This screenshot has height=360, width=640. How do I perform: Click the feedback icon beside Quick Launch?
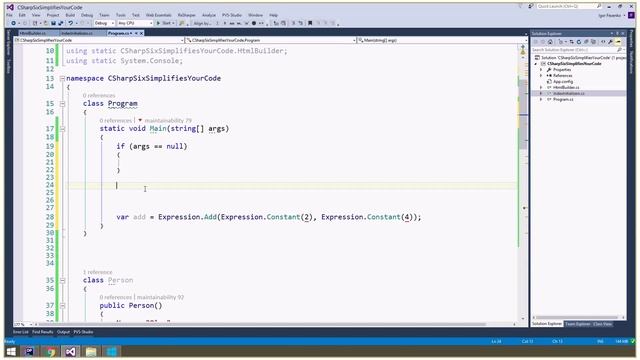[x=531, y=7]
